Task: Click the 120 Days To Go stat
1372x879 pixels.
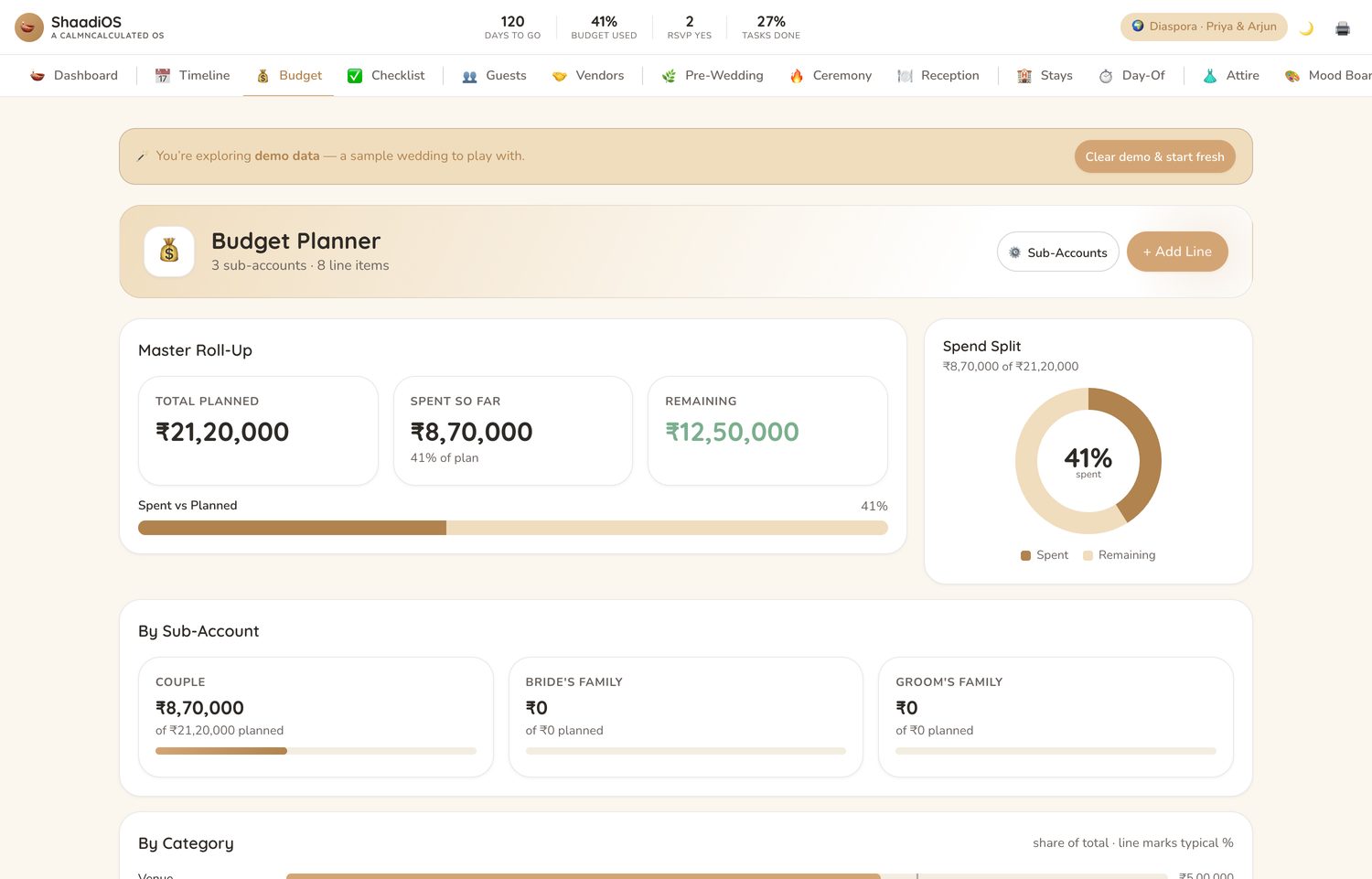Action: (512, 27)
